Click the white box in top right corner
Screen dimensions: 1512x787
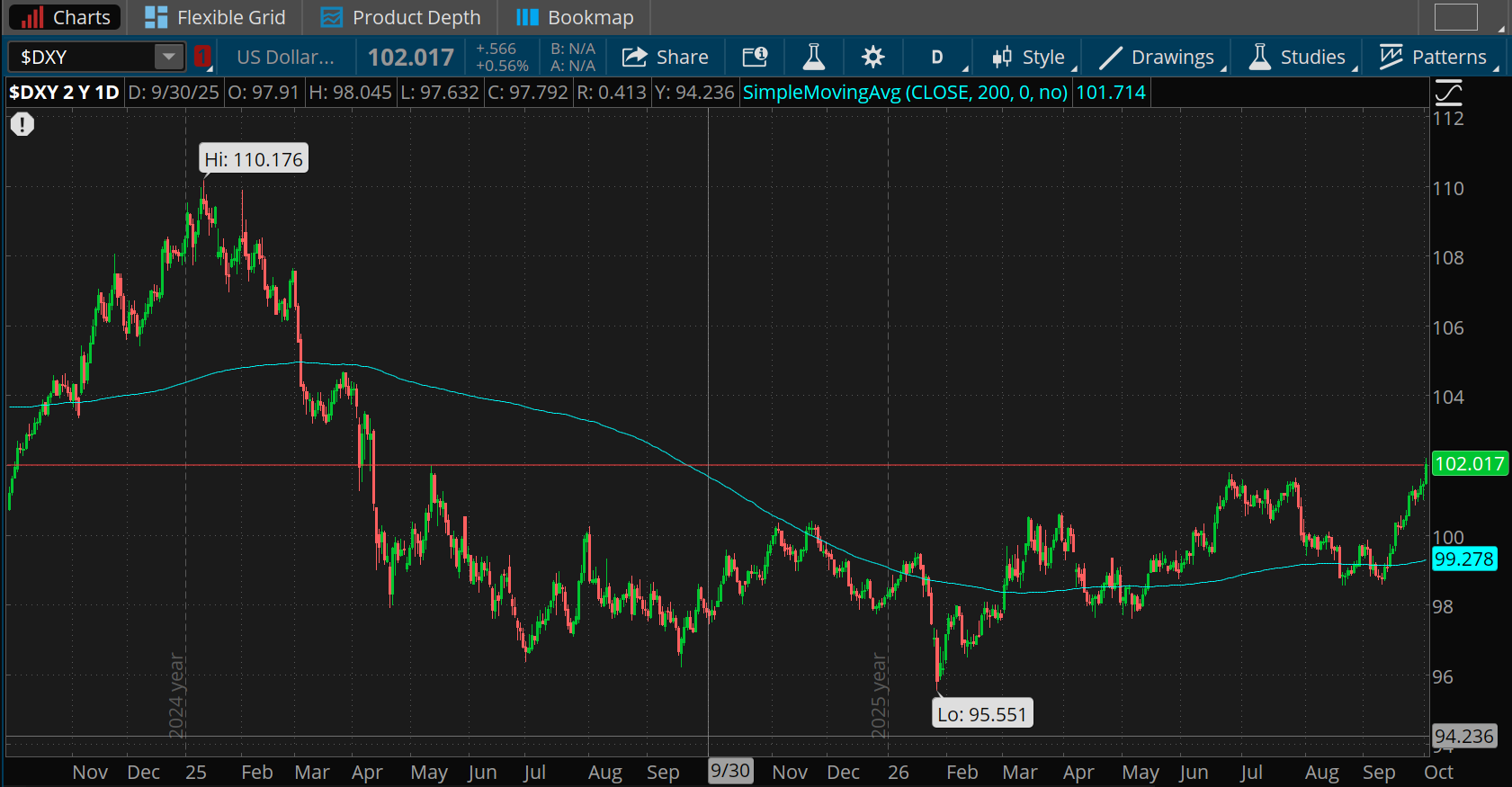(x=1456, y=17)
